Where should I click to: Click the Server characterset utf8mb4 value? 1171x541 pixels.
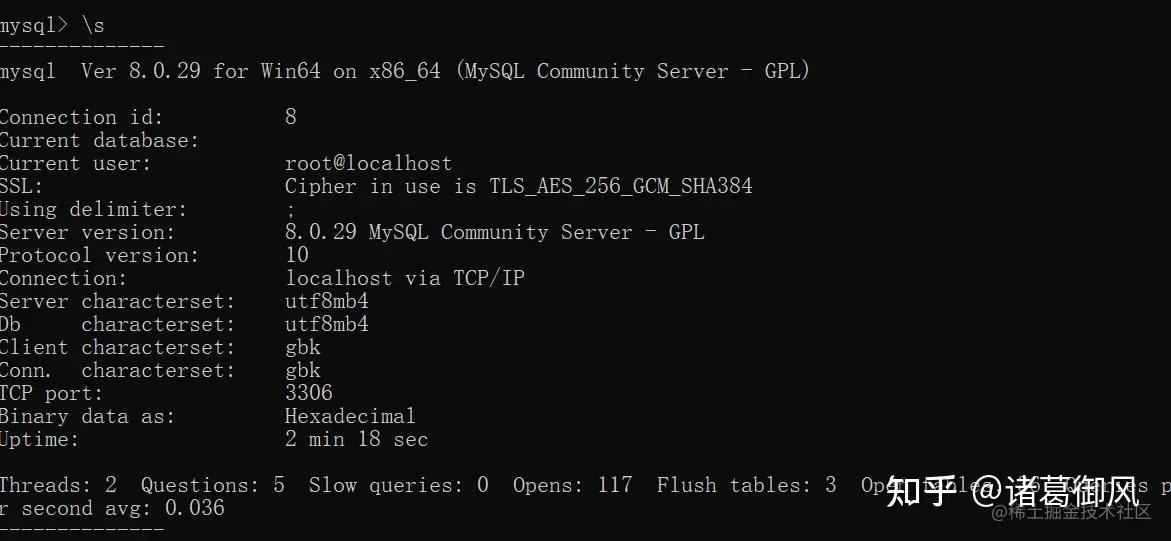coord(327,301)
